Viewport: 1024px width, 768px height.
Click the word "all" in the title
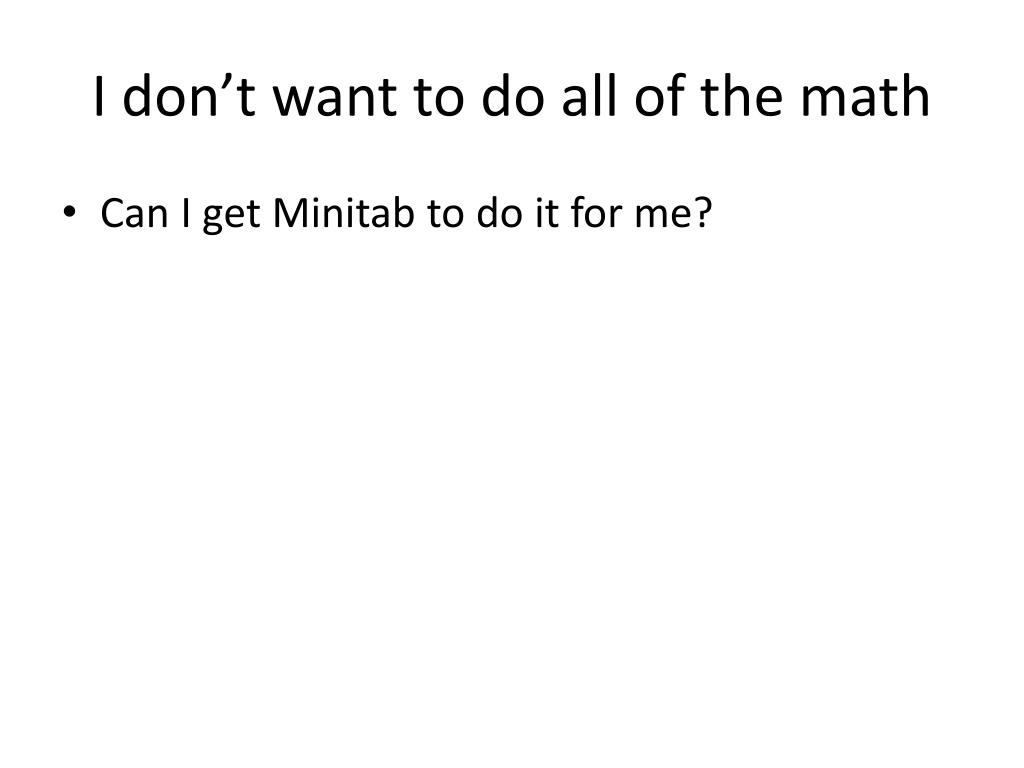[x=589, y=96]
